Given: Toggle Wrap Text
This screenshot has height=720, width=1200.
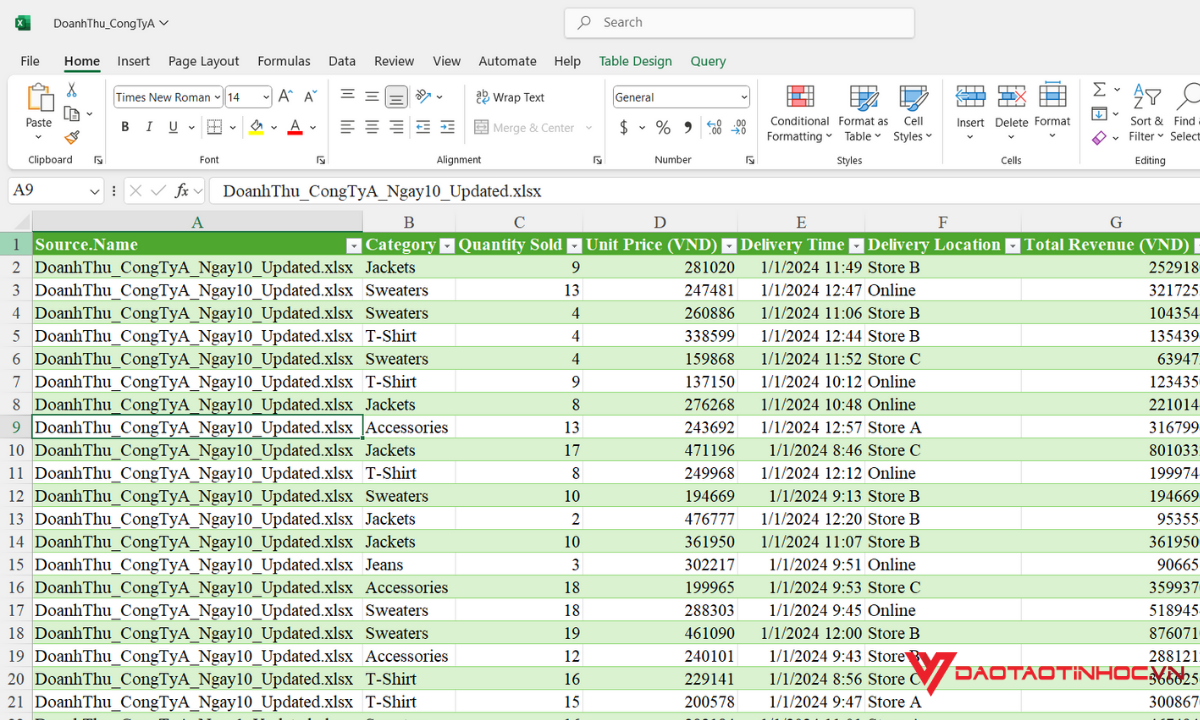Looking at the screenshot, I should click(509, 97).
